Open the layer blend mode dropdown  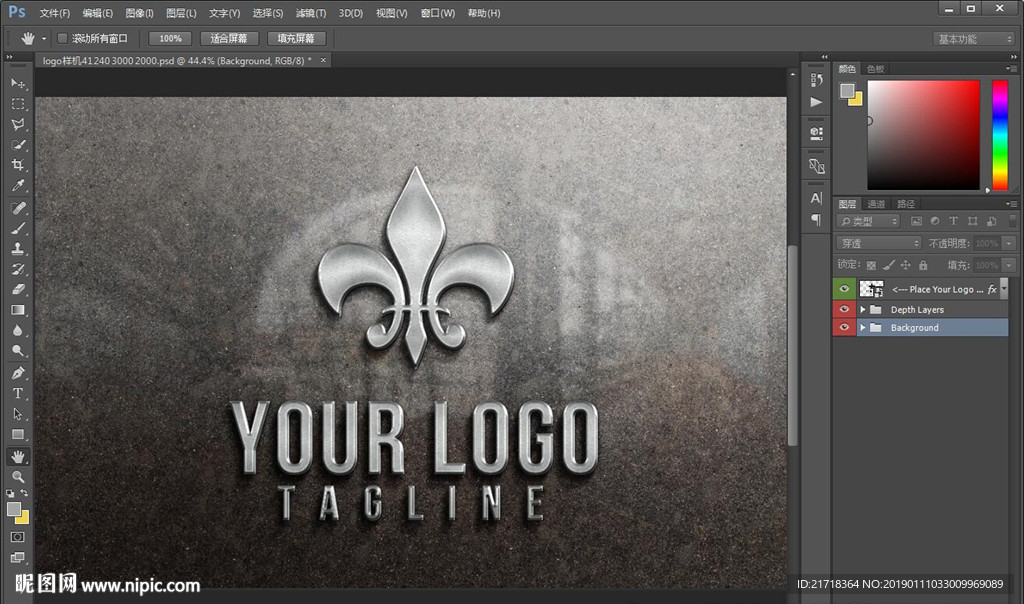878,243
